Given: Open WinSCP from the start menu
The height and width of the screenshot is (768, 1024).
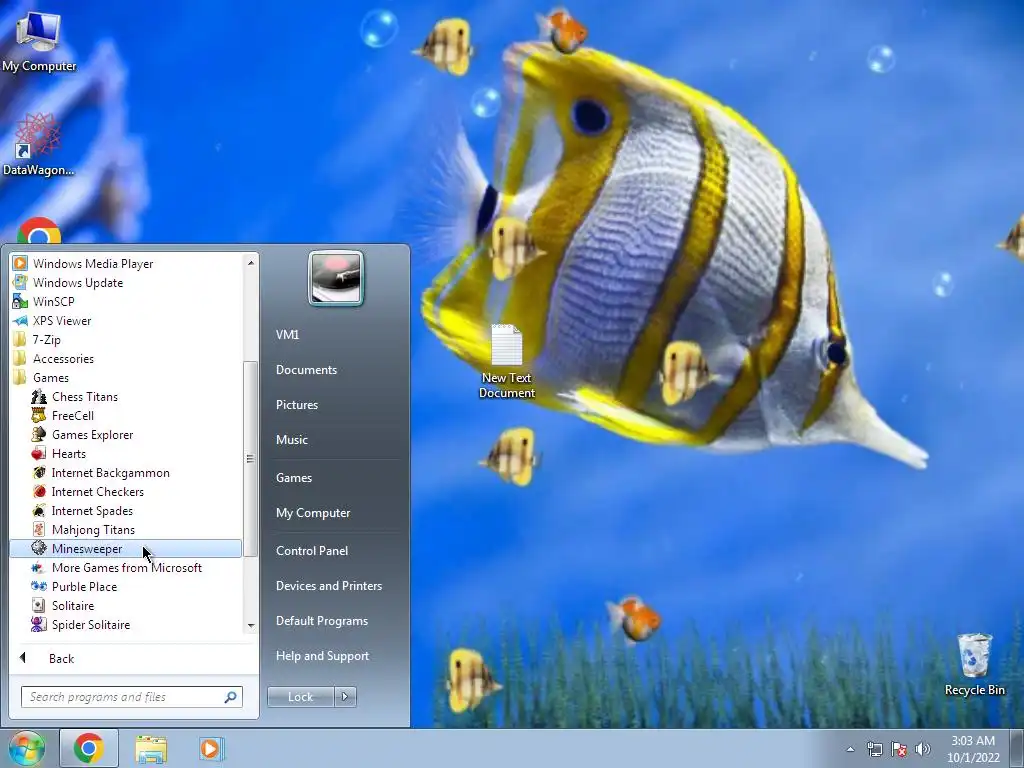Looking at the screenshot, I should point(126,301).
